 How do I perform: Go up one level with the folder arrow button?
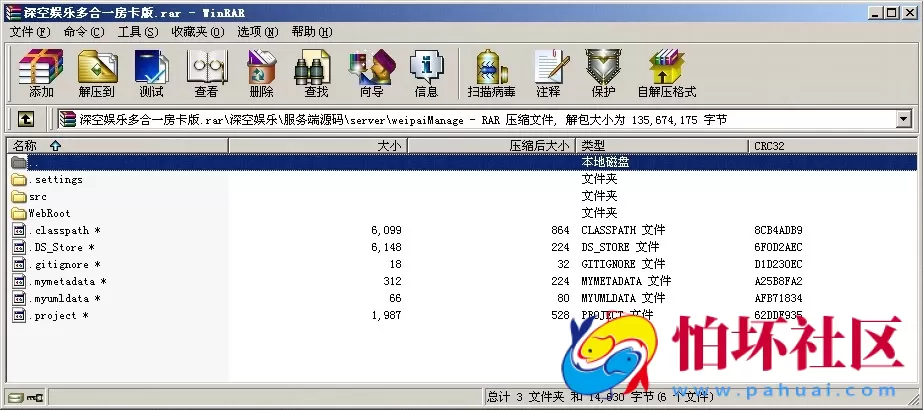[26, 120]
